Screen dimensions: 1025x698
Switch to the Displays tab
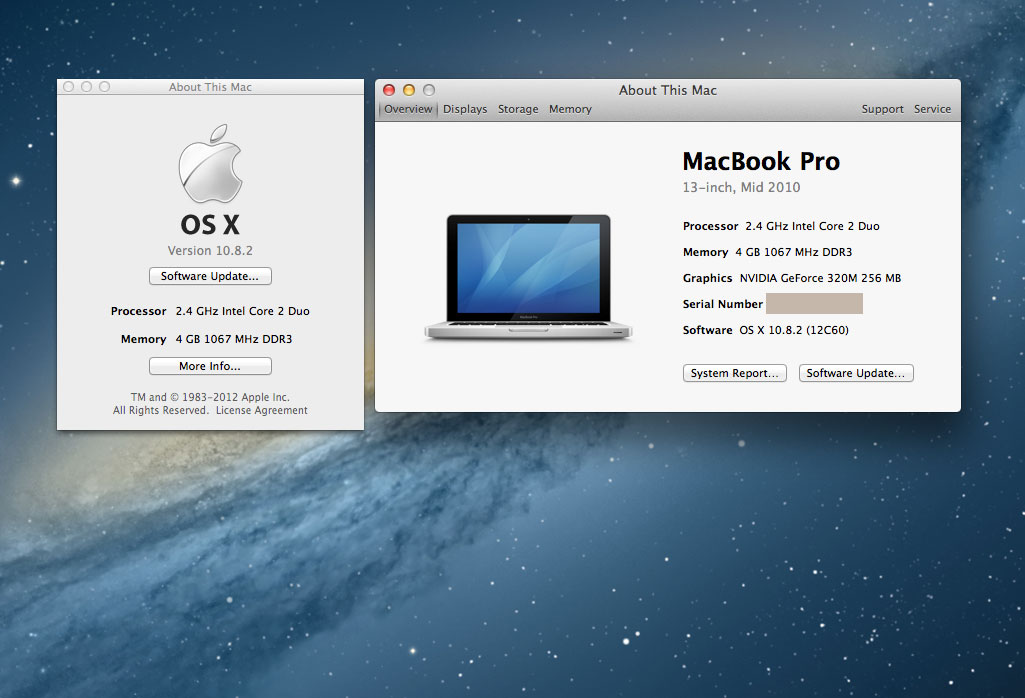465,109
